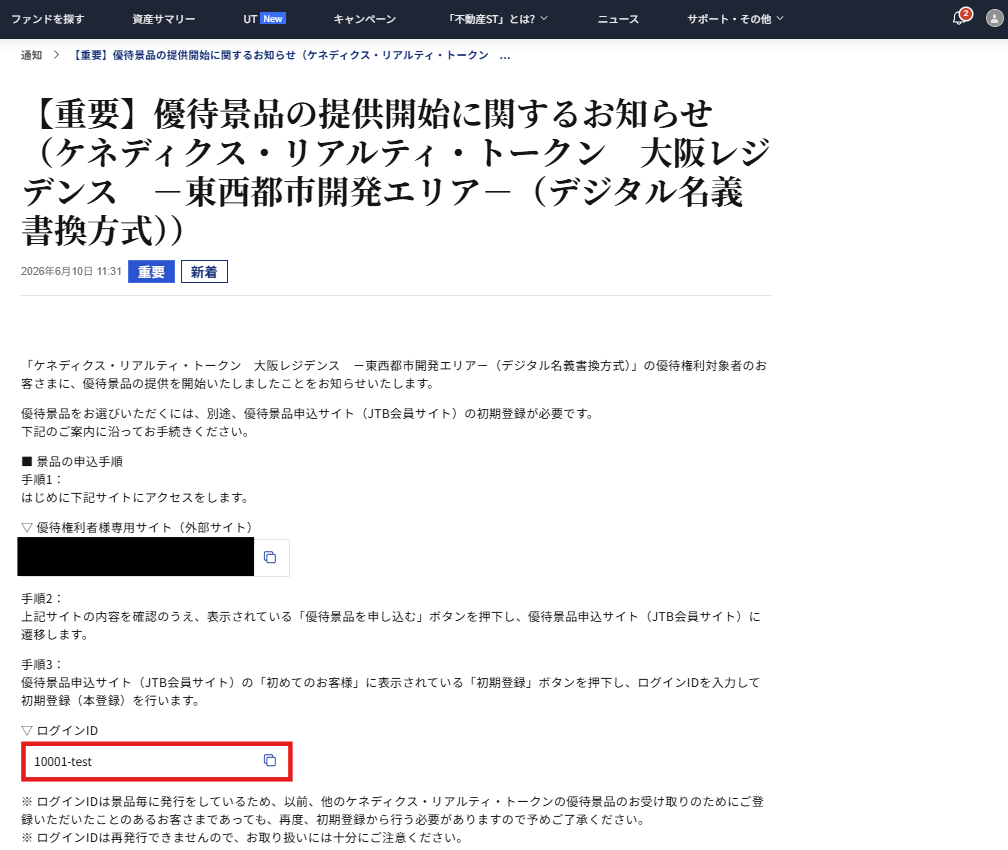Click the main article headline
This screenshot has height=850, width=1008.
click(396, 172)
